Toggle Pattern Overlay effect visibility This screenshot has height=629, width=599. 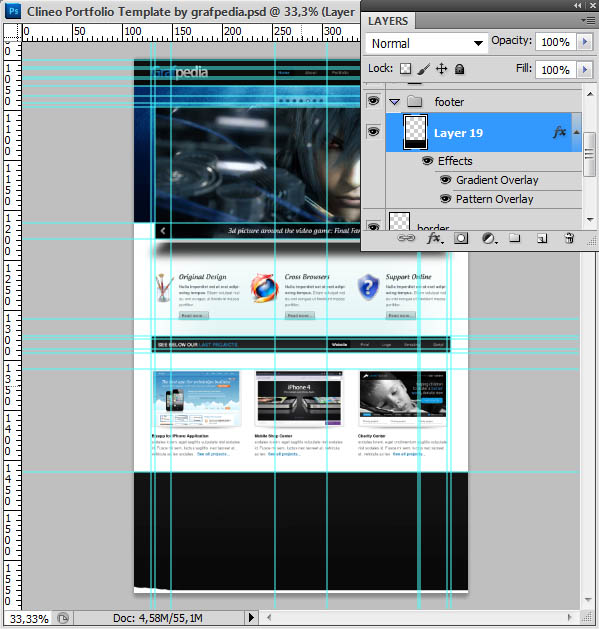coord(445,199)
